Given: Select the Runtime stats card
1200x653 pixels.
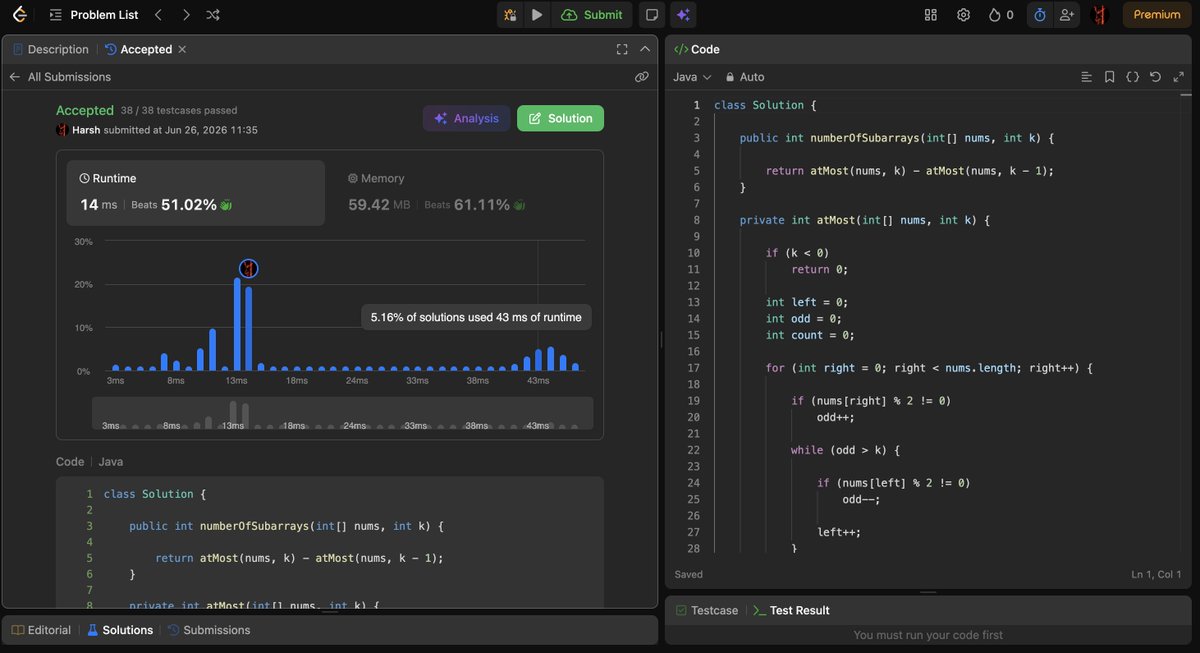Looking at the screenshot, I should [x=196, y=193].
